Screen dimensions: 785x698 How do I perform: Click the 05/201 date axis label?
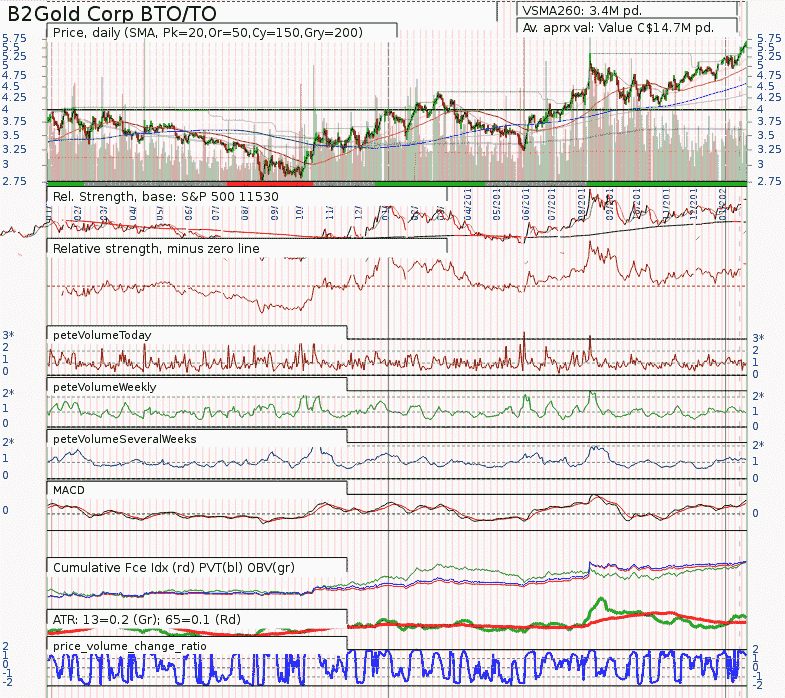pyautogui.click(x=497, y=204)
